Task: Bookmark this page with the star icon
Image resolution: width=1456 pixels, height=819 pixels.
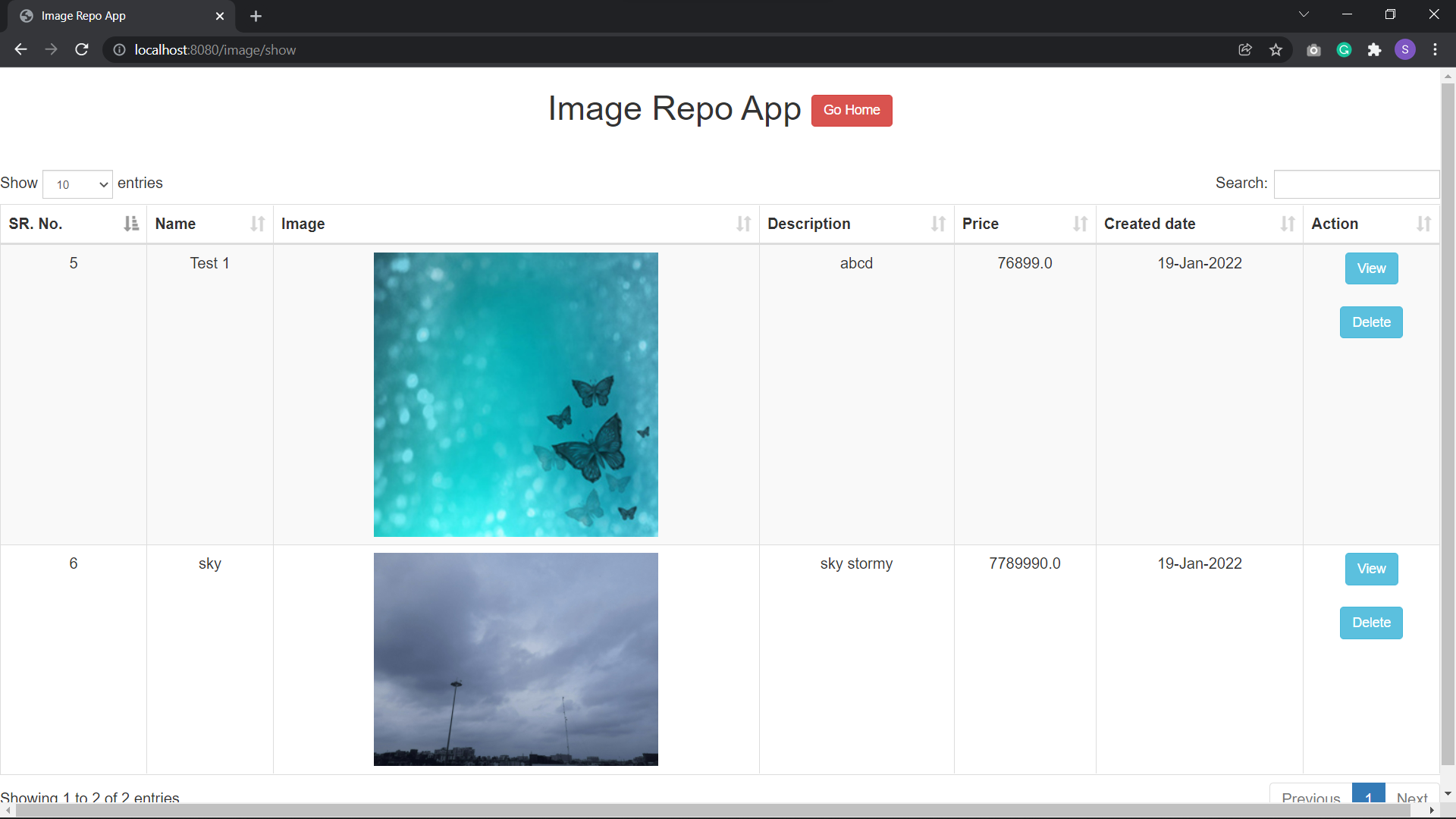Action: pos(1276,50)
